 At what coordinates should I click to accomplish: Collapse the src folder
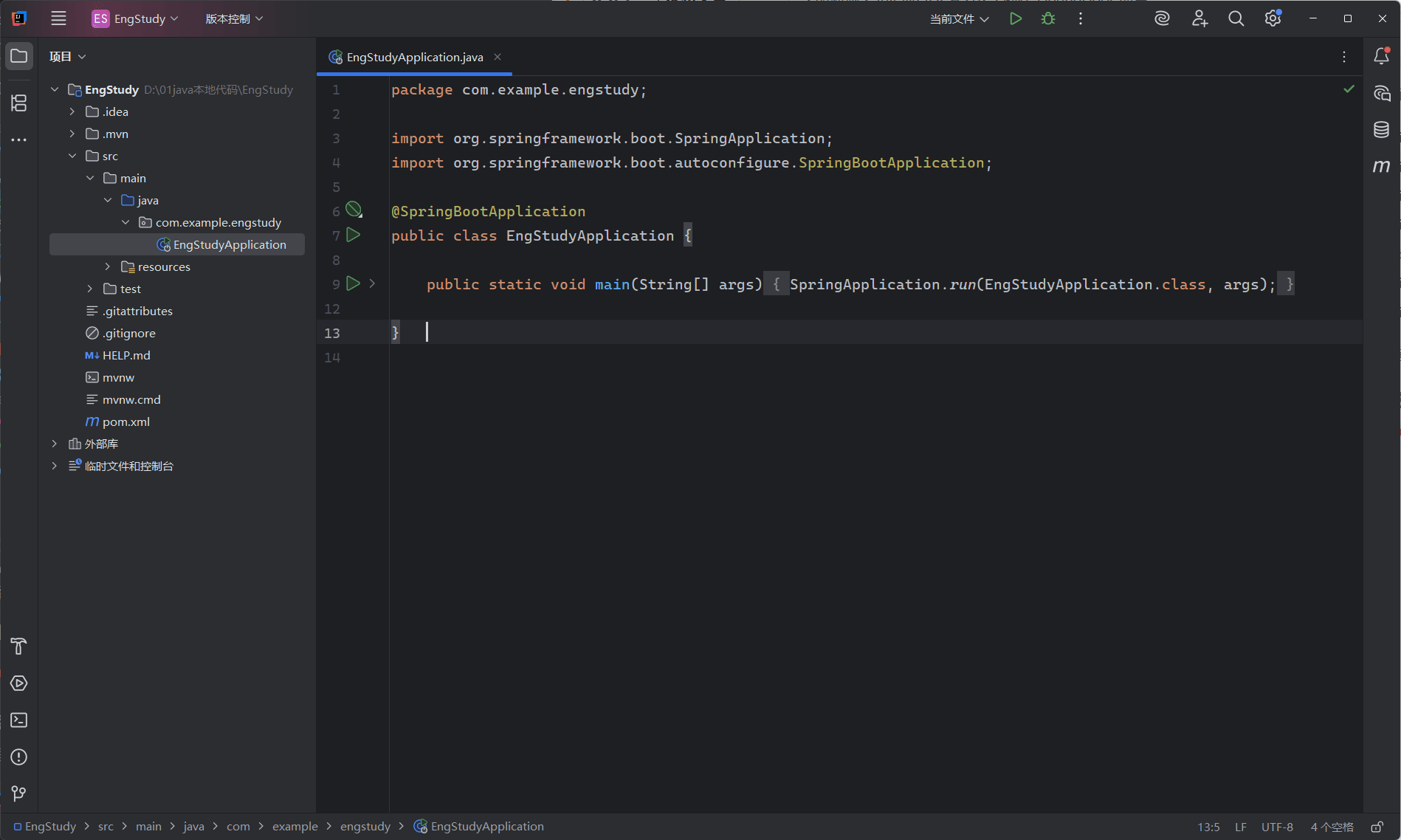[72, 156]
